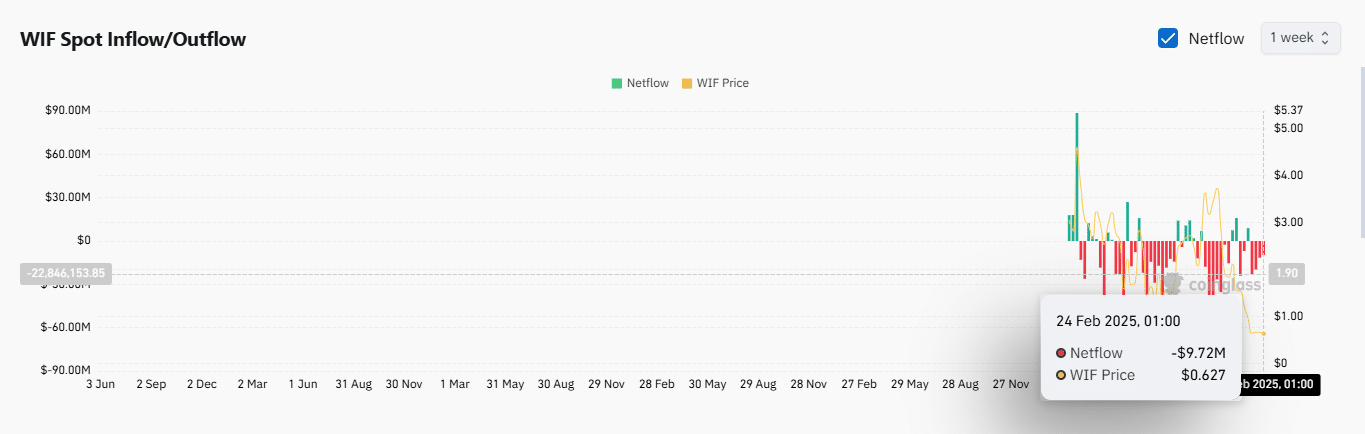Click the WIF price line end marker
This screenshot has width=1365, height=434.
point(1263,333)
